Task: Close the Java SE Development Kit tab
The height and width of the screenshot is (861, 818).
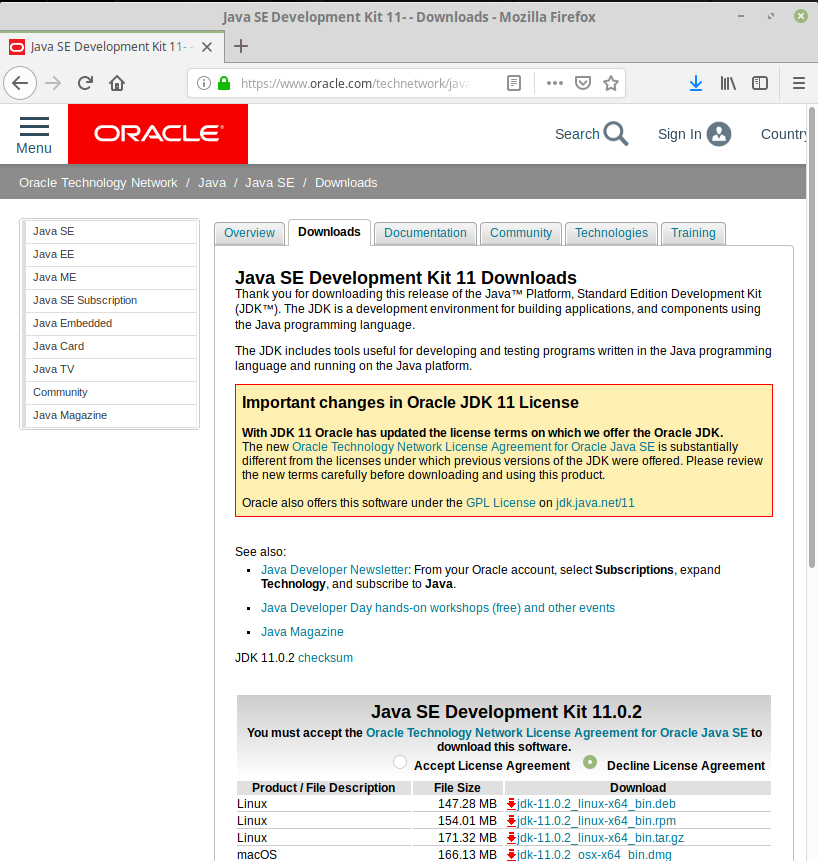Action: click(x=207, y=47)
